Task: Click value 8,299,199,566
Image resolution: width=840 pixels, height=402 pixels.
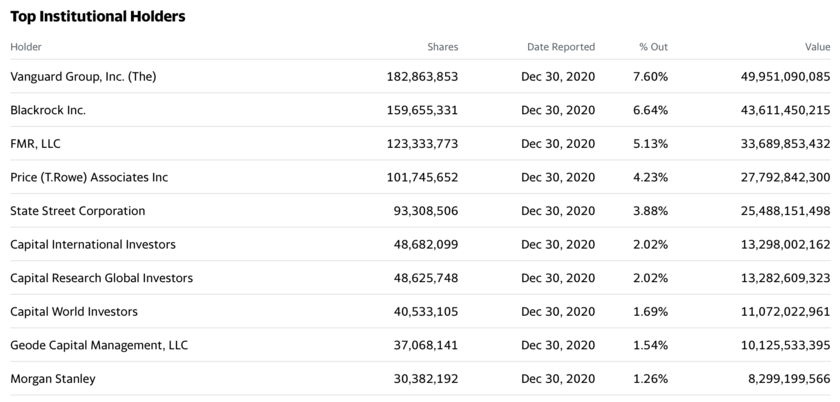Action: pos(789,379)
